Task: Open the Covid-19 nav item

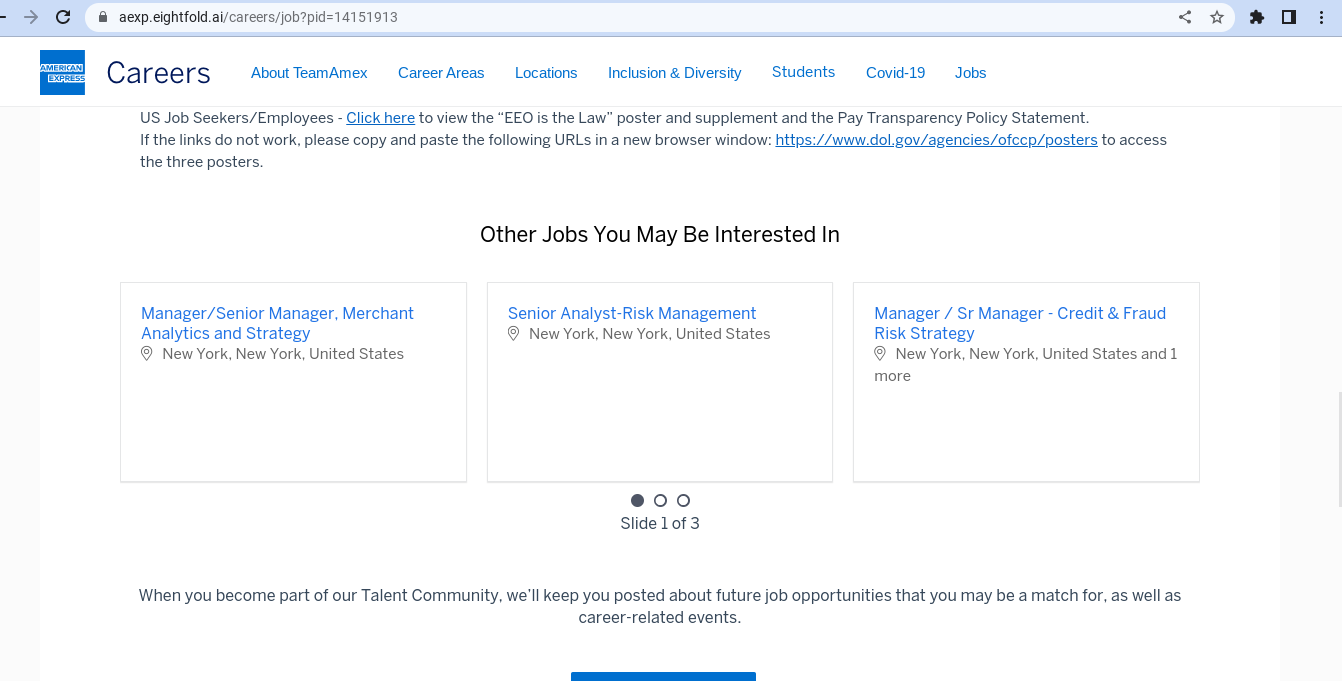Action: pyautogui.click(x=895, y=73)
